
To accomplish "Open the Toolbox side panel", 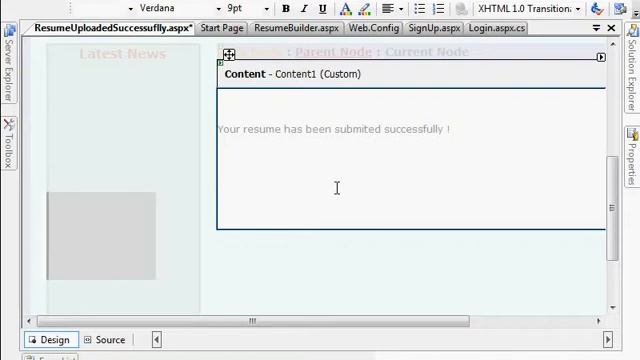I will click(9, 143).
